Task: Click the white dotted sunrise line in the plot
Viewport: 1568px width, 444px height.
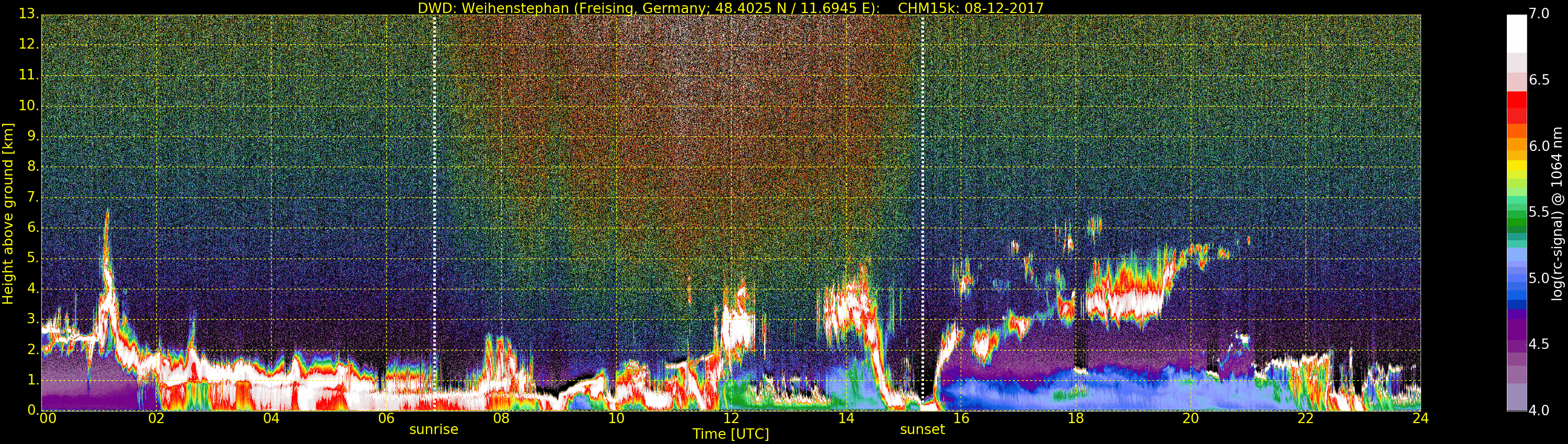Action: (x=434, y=182)
